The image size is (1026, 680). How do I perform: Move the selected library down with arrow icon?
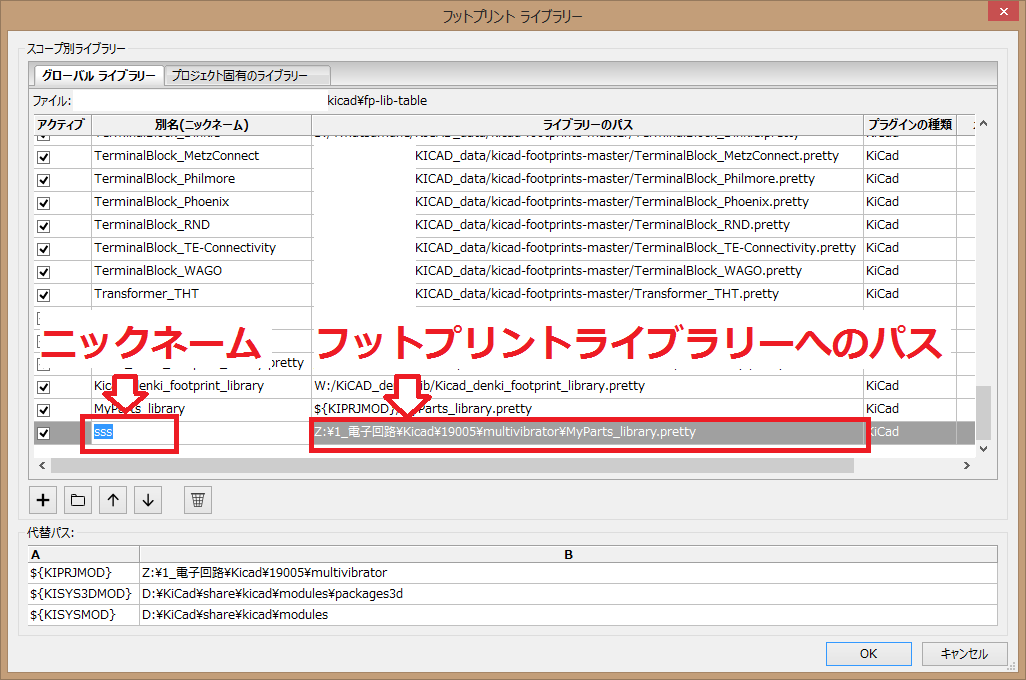point(147,499)
